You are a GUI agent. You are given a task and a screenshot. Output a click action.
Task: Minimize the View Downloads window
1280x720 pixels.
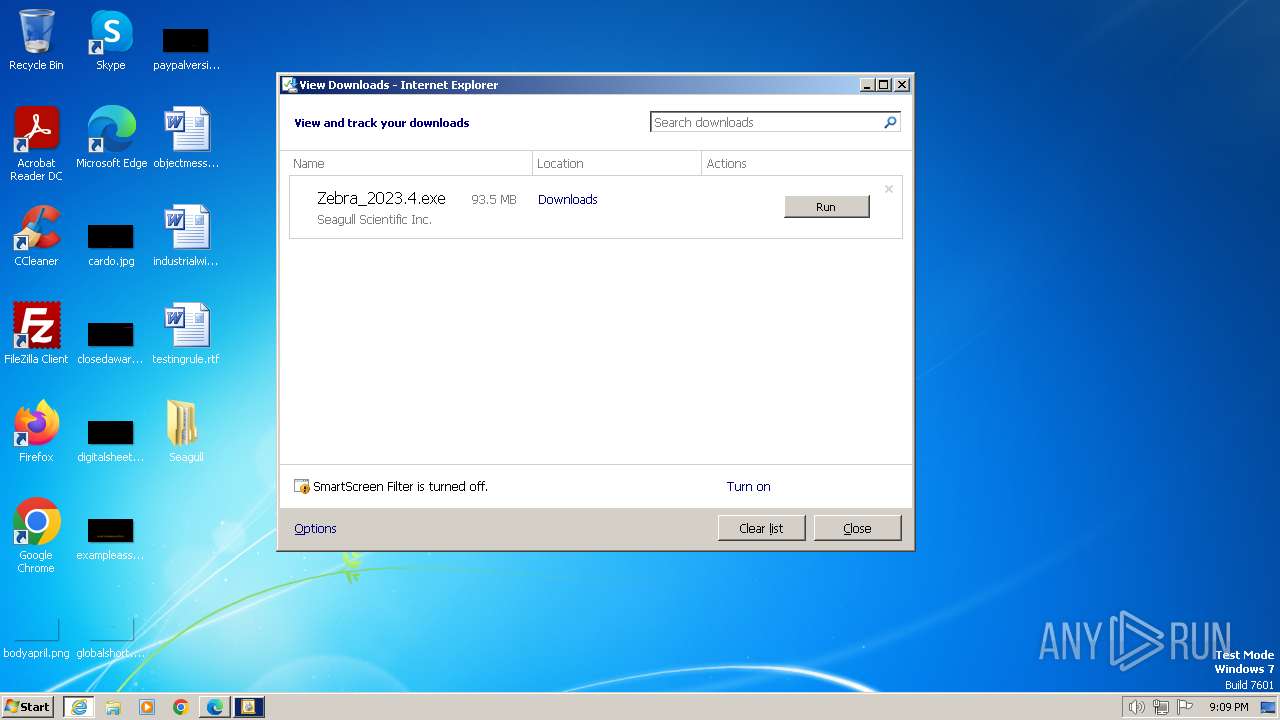pos(867,85)
